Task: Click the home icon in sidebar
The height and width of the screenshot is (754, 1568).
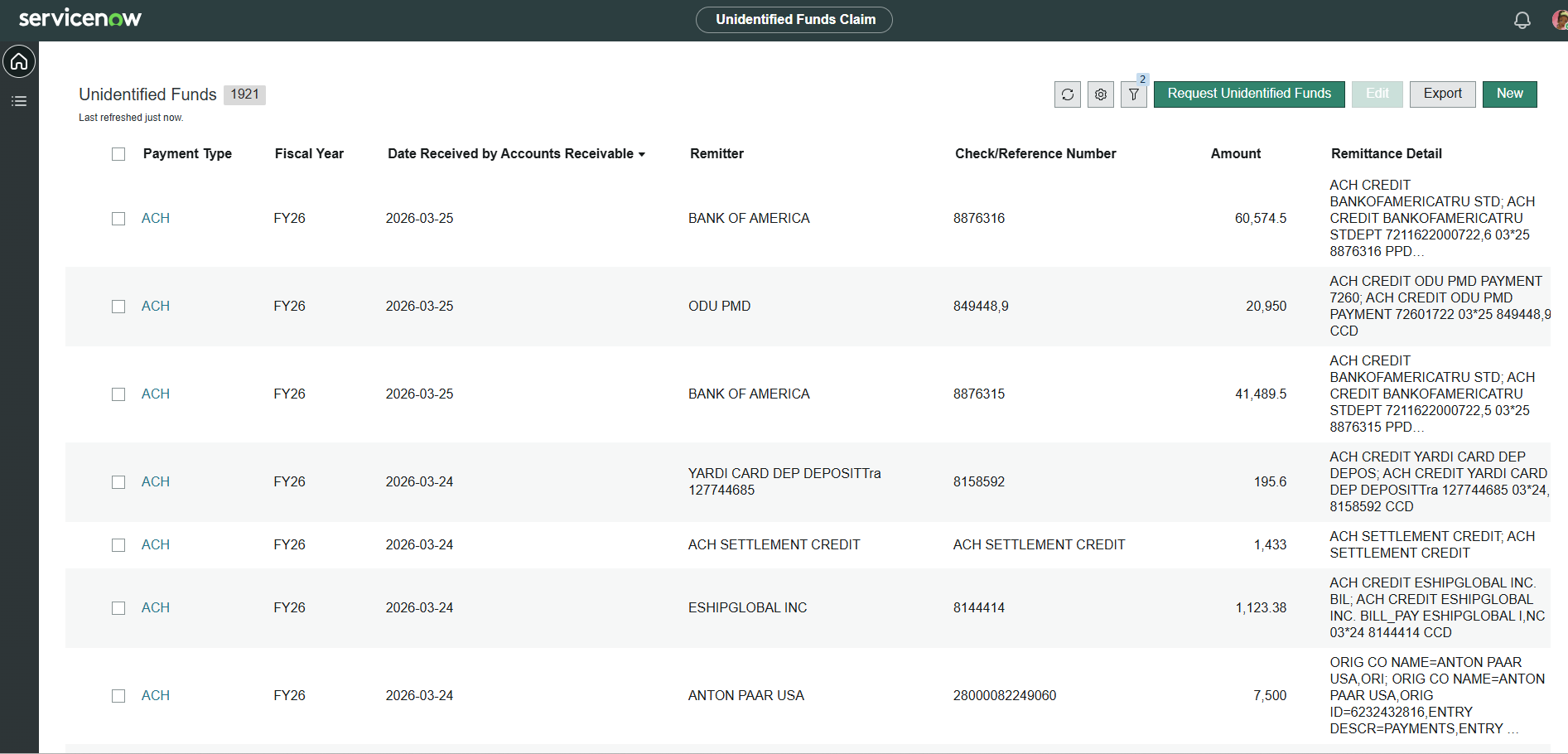Action: pyautogui.click(x=19, y=62)
